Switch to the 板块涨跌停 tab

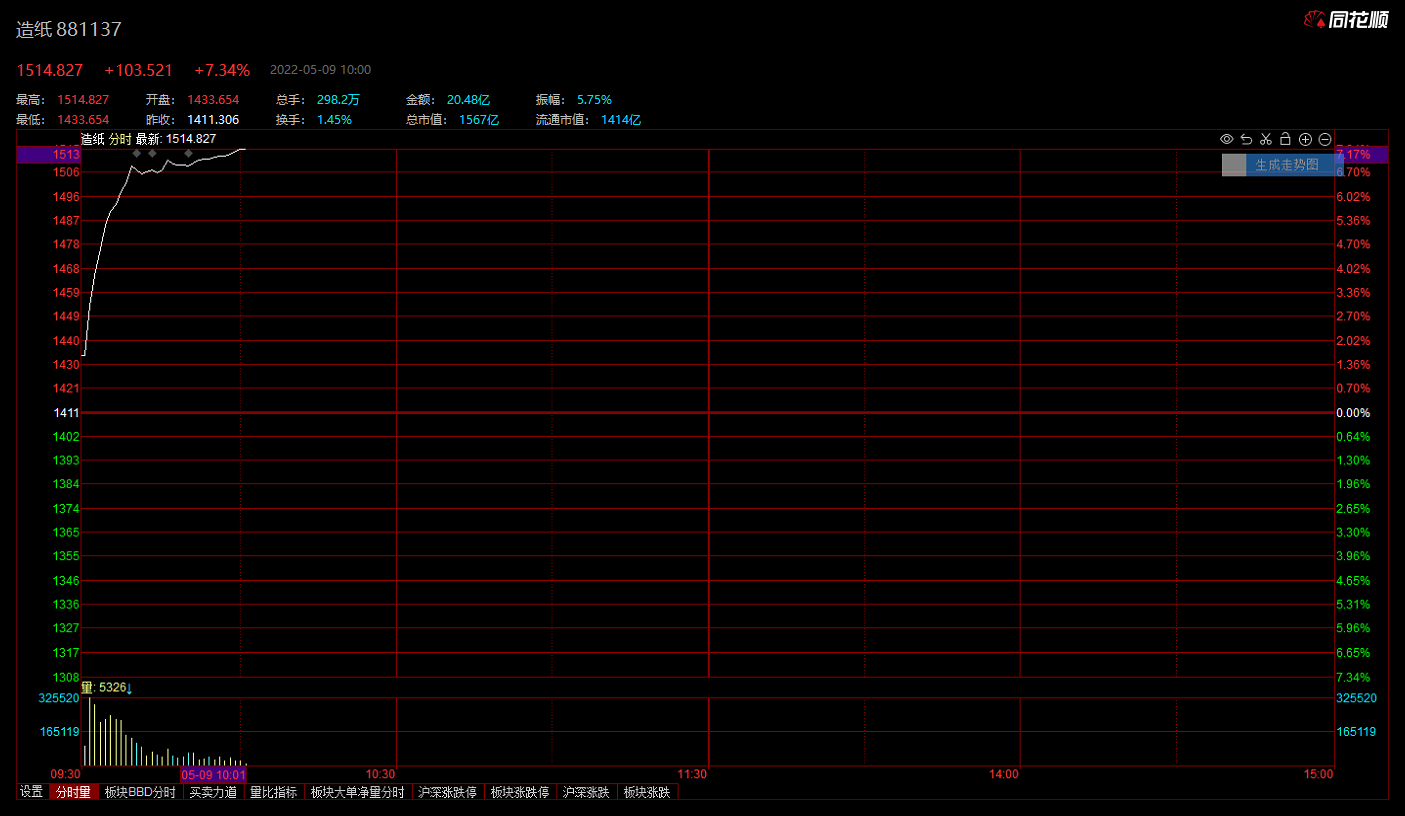pyautogui.click(x=520, y=792)
